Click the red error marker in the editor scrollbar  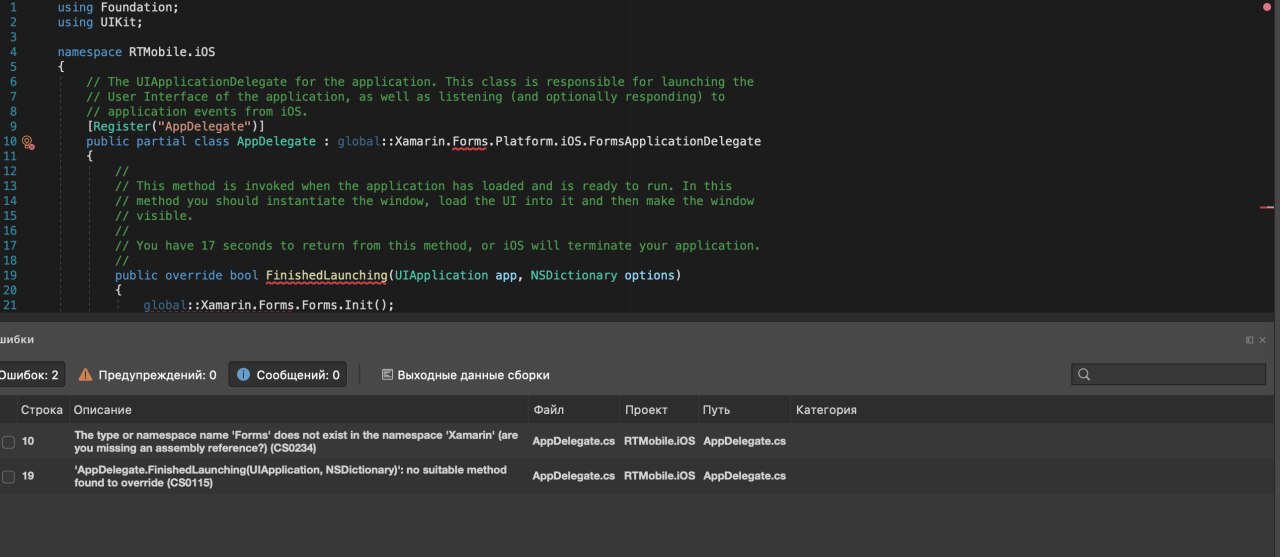[1267, 207]
